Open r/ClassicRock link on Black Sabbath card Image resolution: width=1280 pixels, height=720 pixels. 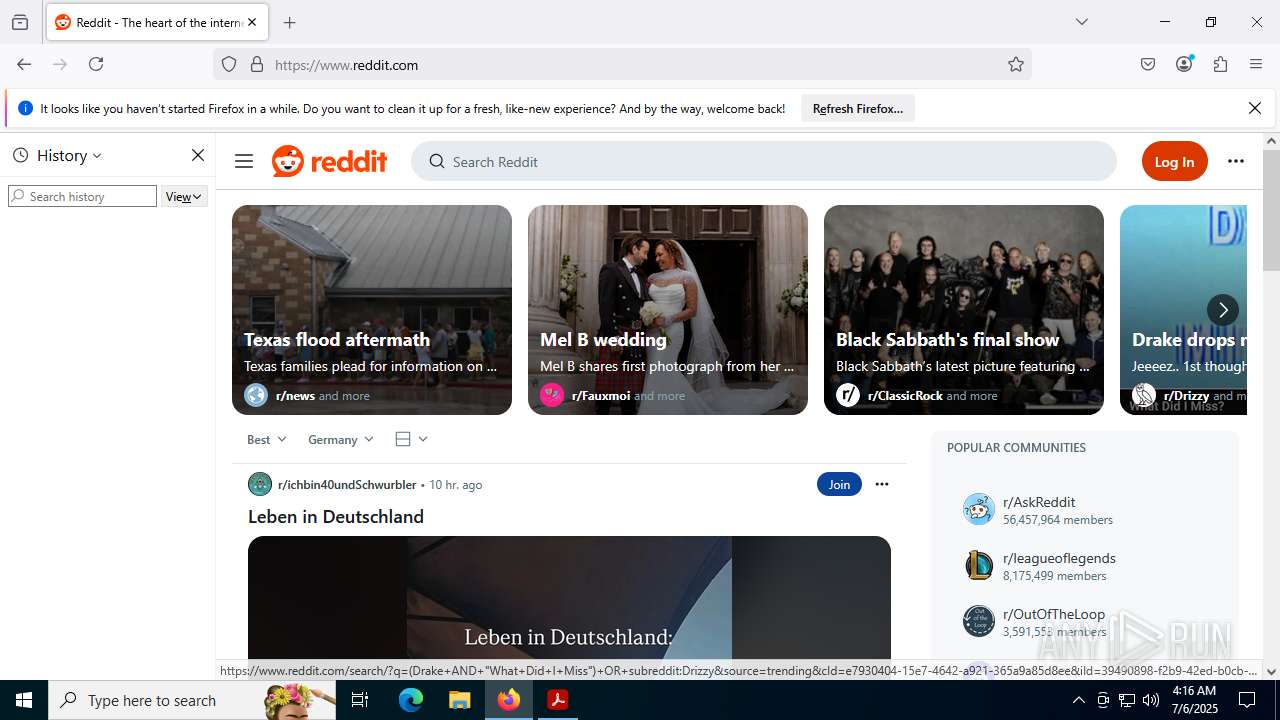tap(905, 396)
